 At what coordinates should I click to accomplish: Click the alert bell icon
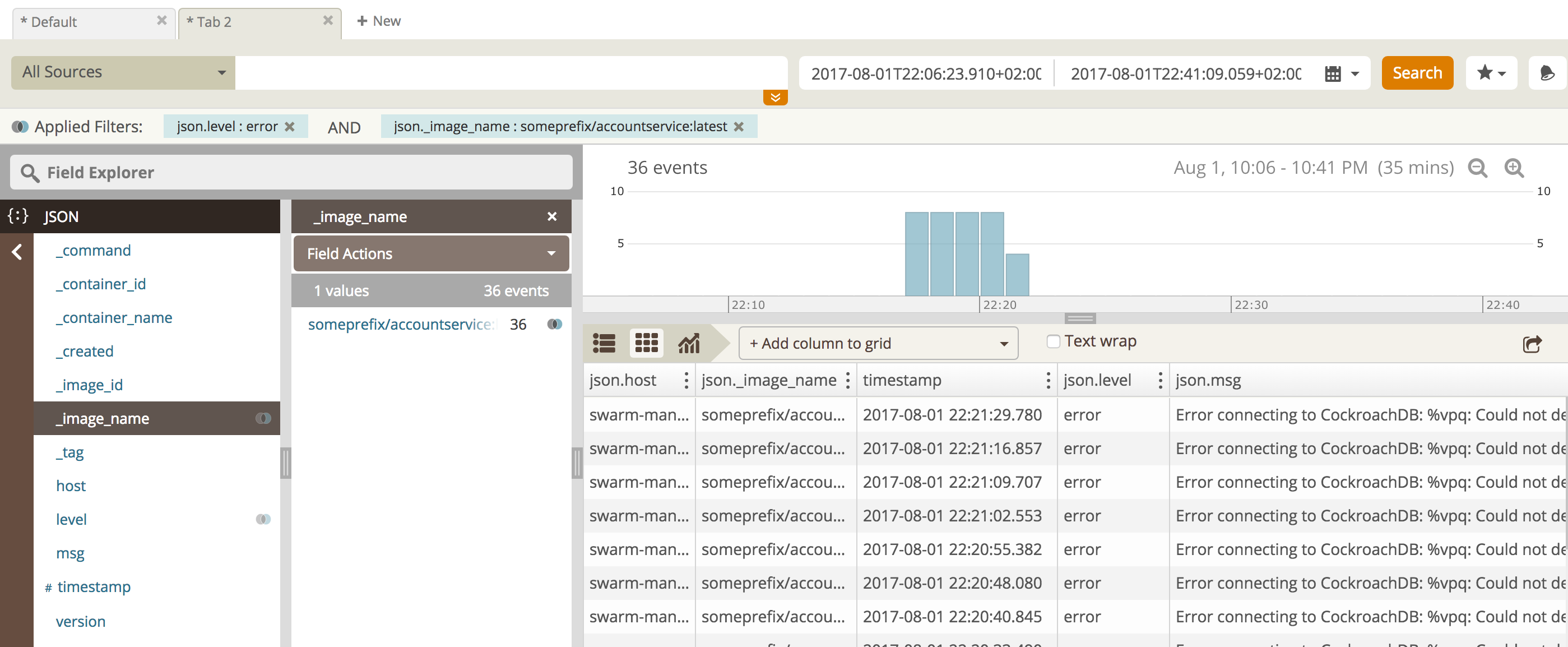click(x=1547, y=73)
